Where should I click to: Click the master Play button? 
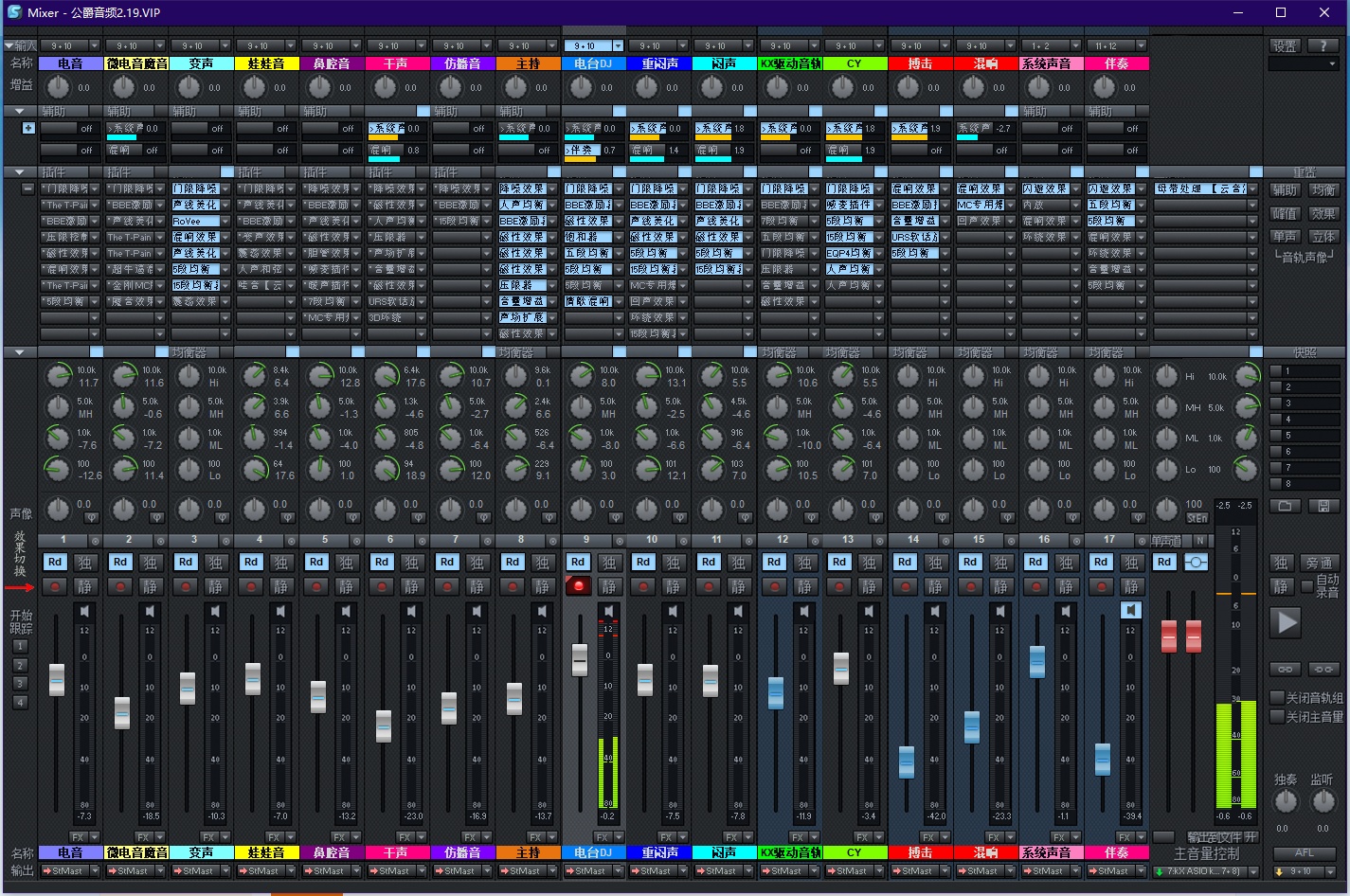(1287, 622)
